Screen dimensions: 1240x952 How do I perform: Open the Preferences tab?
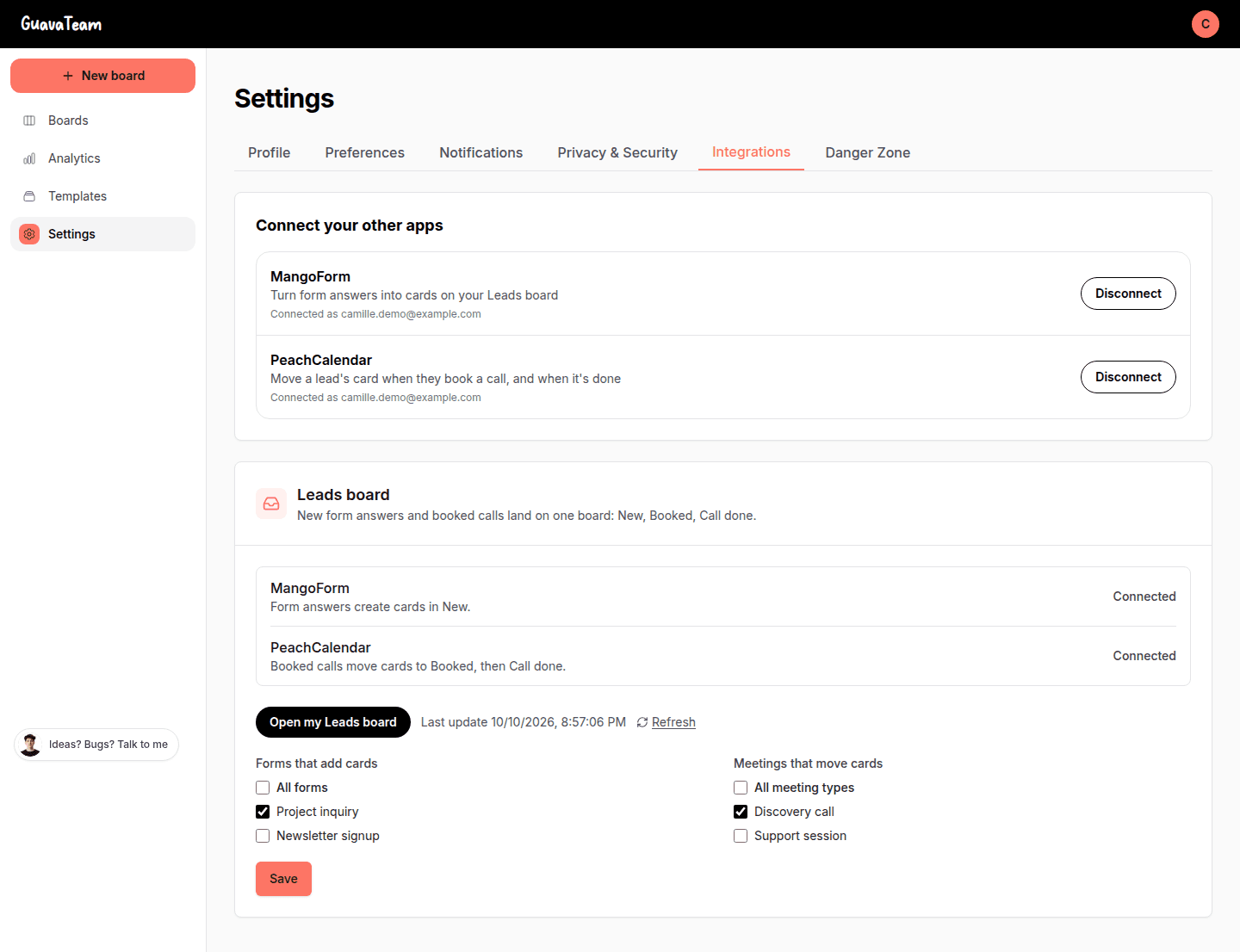pos(365,152)
